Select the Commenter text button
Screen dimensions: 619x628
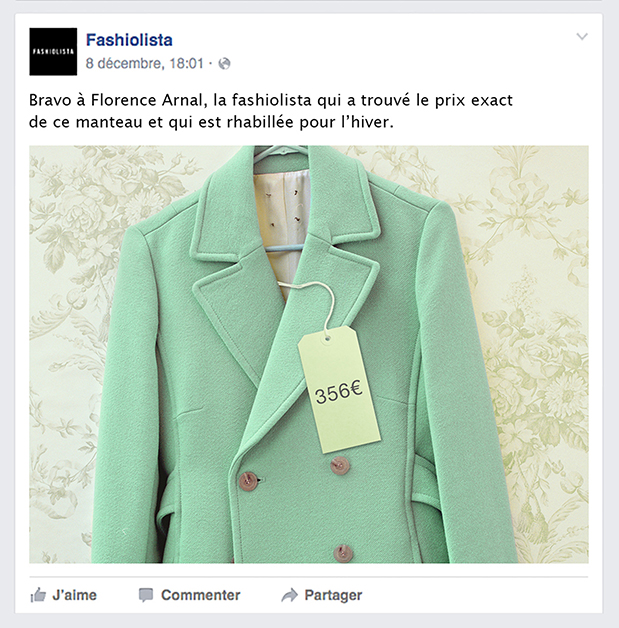pos(201,595)
